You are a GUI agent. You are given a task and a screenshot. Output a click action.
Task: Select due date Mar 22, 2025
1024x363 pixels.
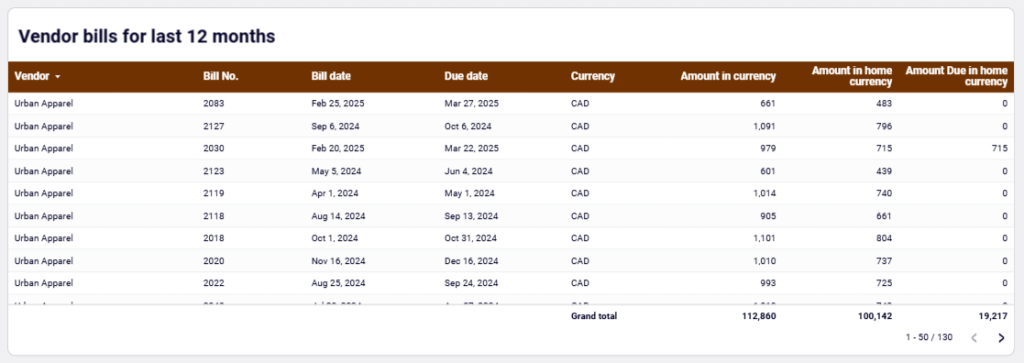tap(472, 148)
